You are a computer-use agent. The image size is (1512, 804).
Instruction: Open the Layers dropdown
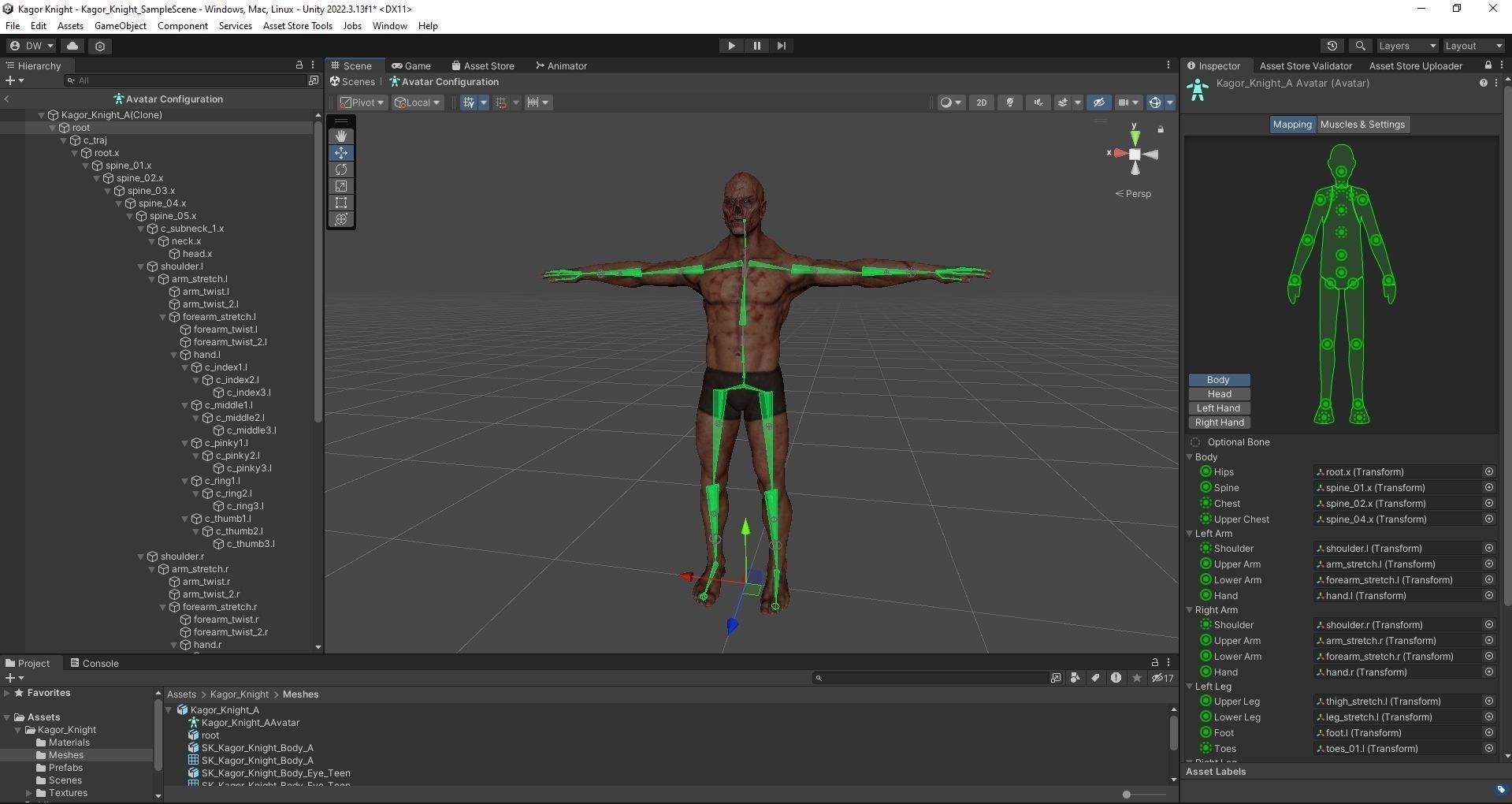tap(1407, 46)
